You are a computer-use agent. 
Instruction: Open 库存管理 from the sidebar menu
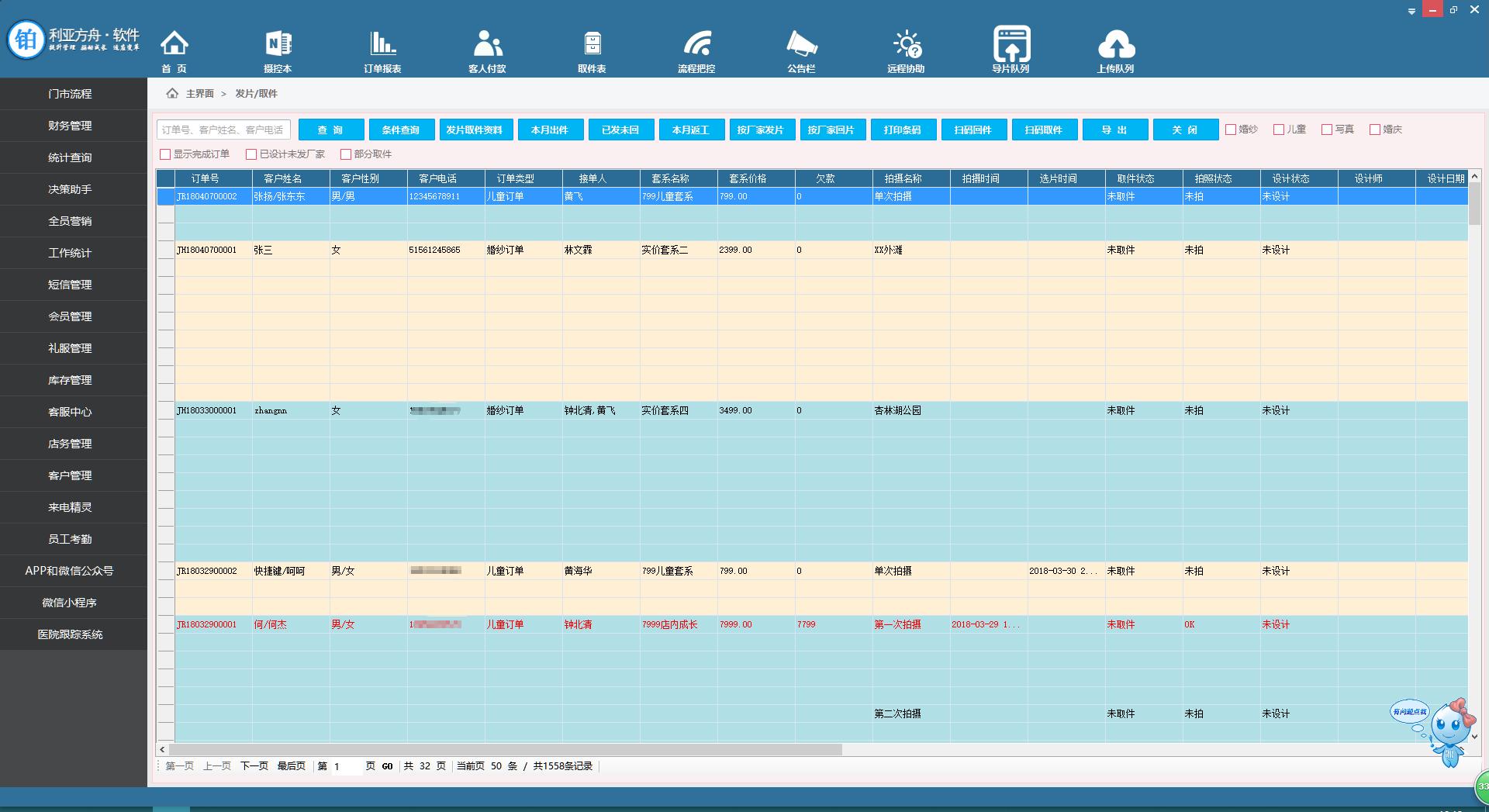pyautogui.click(x=70, y=380)
